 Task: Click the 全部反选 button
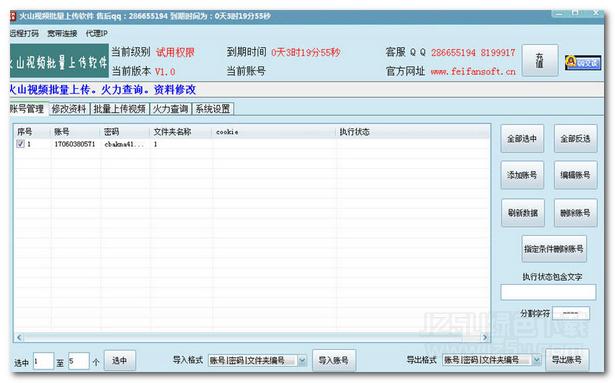575,139
